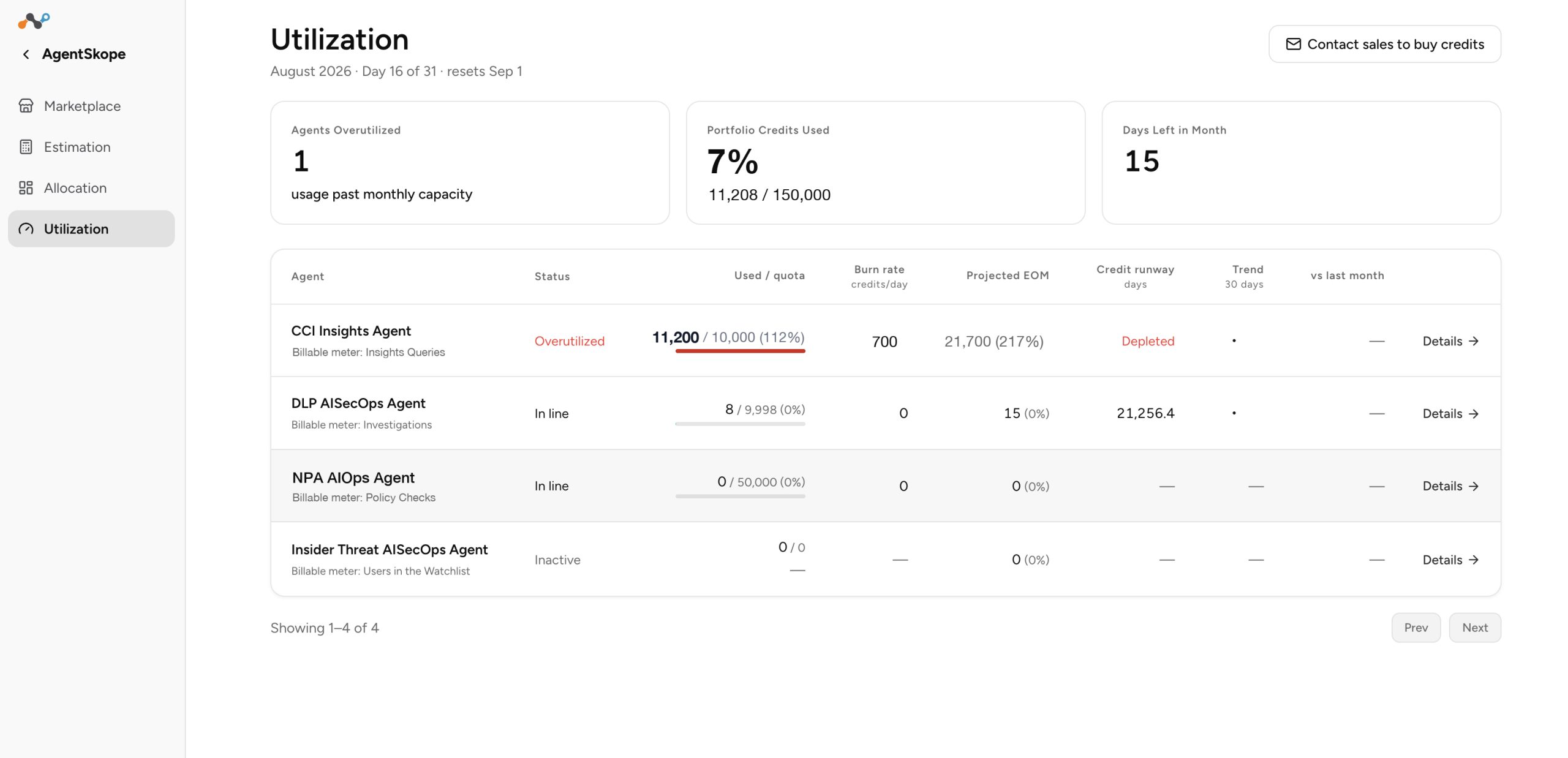The width and height of the screenshot is (1568, 758).
Task: Click the arrow icon in CCI Insights Details
Action: click(x=1474, y=341)
